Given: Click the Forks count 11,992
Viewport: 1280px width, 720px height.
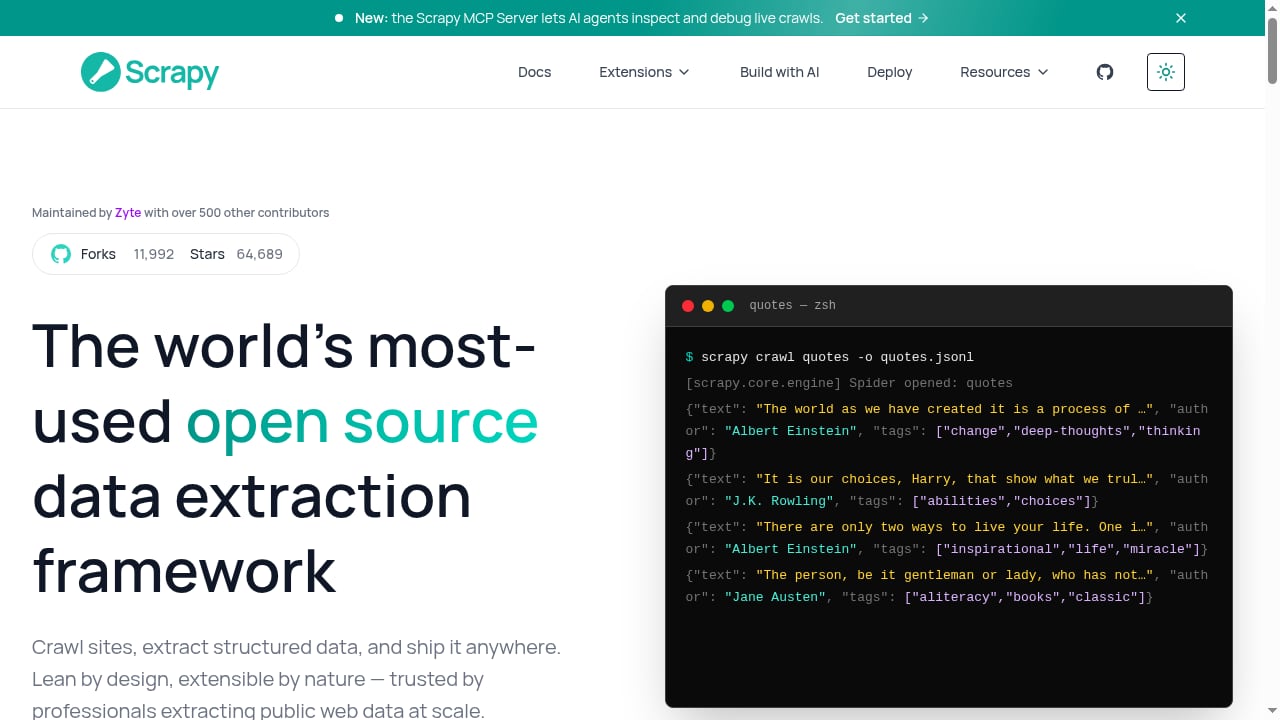Looking at the screenshot, I should tap(154, 254).
